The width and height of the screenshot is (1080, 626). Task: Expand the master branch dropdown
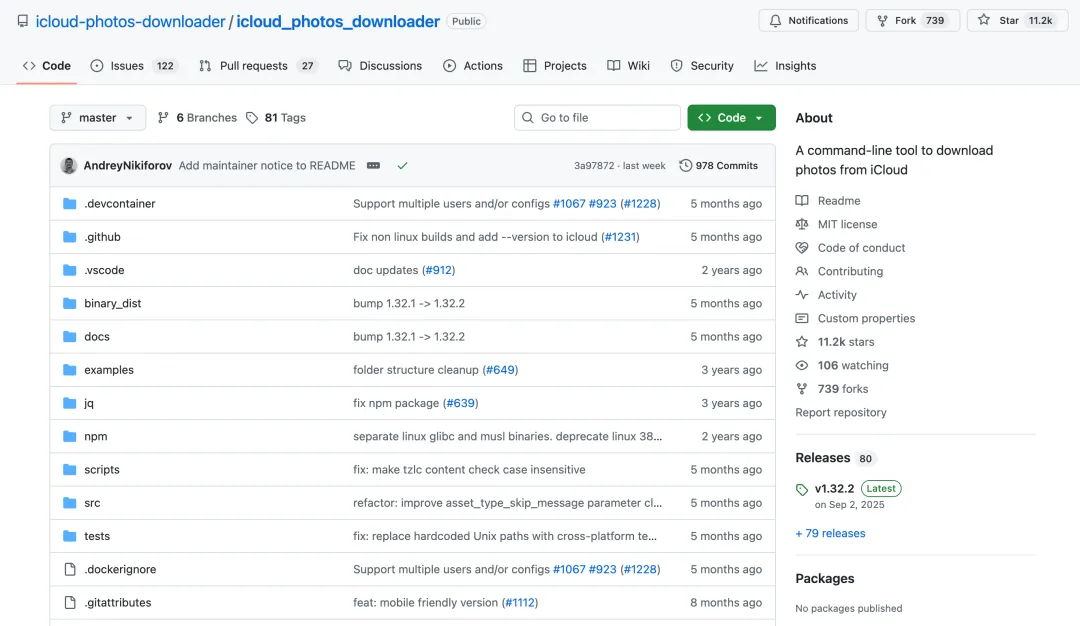point(97,118)
